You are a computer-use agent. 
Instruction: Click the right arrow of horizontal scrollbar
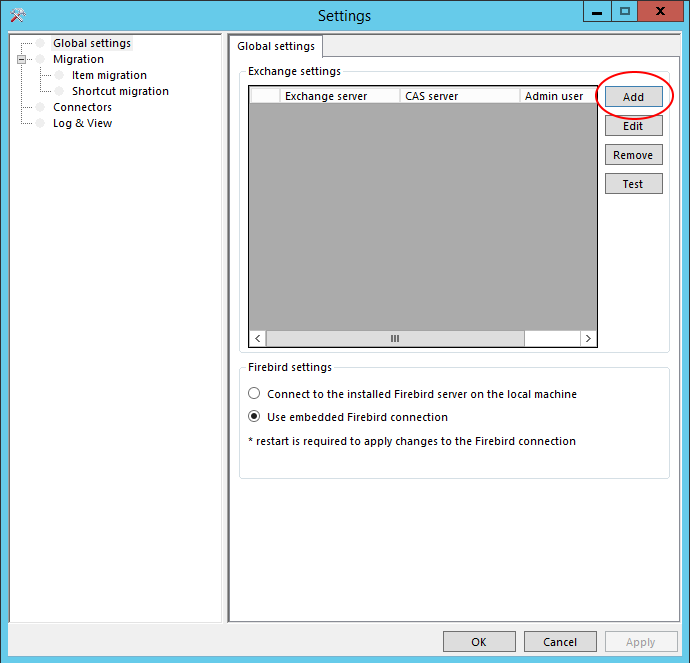tap(588, 338)
